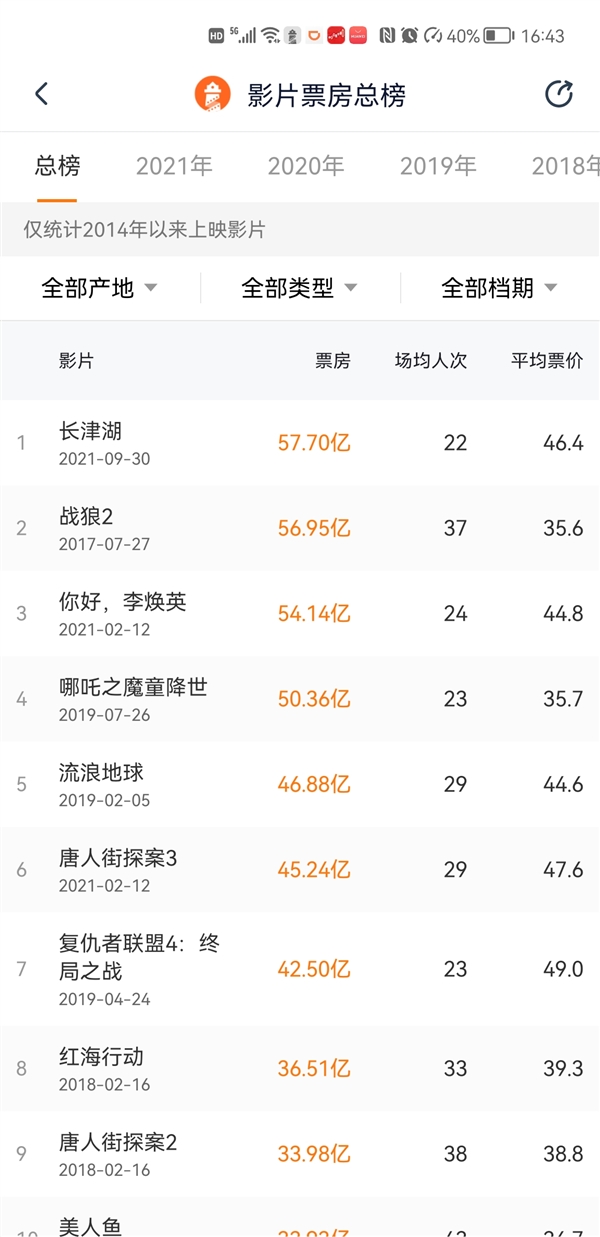The height and width of the screenshot is (1237, 600).
Task: Go to the 2019年 tab
Action: [x=438, y=166]
